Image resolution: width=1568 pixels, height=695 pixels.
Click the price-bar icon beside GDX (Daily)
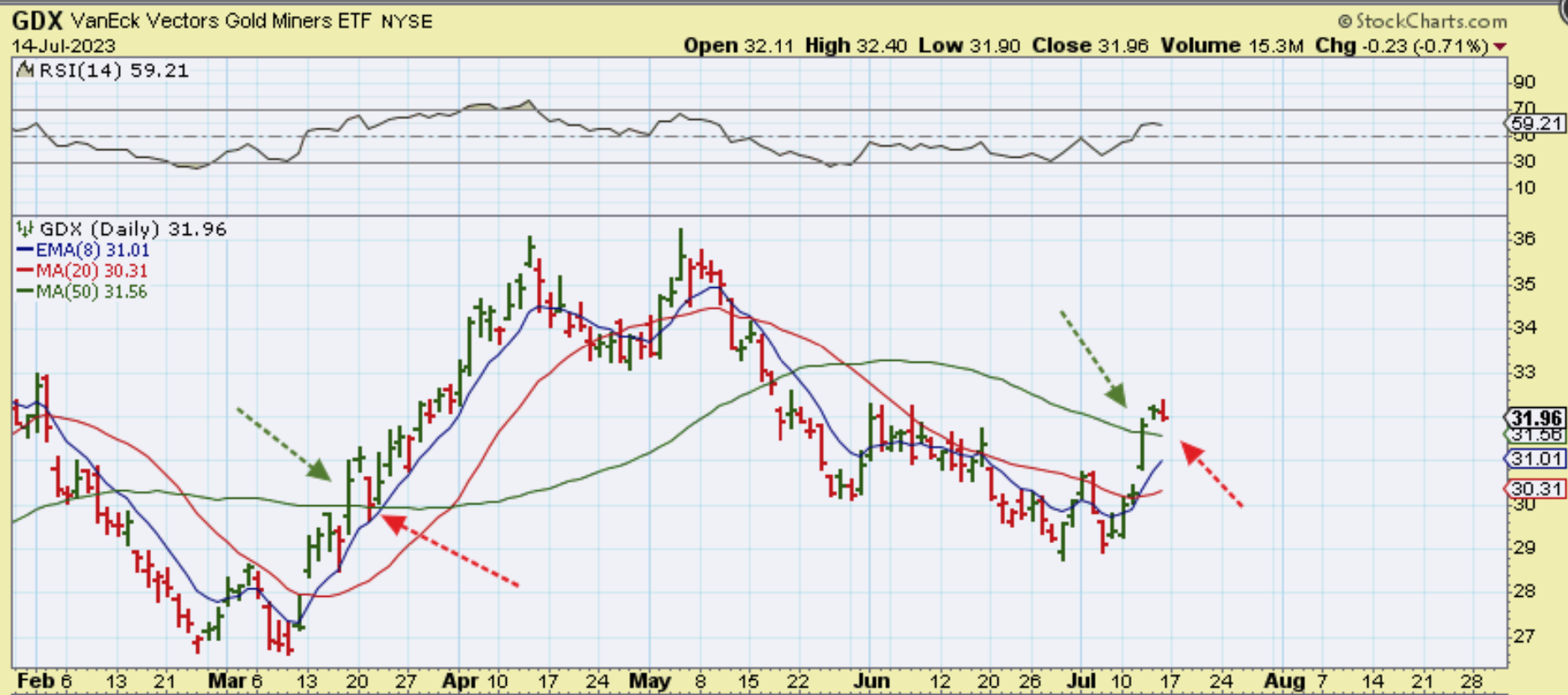coord(25,229)
